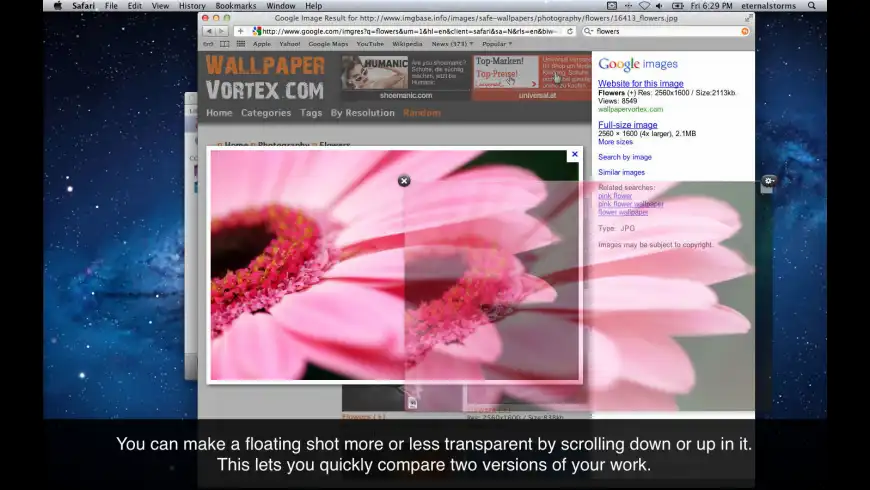Open the View menu
Image resolution: width=870 pixels, height=490 pixels.
pyautogui.click(x=160, y=6)
